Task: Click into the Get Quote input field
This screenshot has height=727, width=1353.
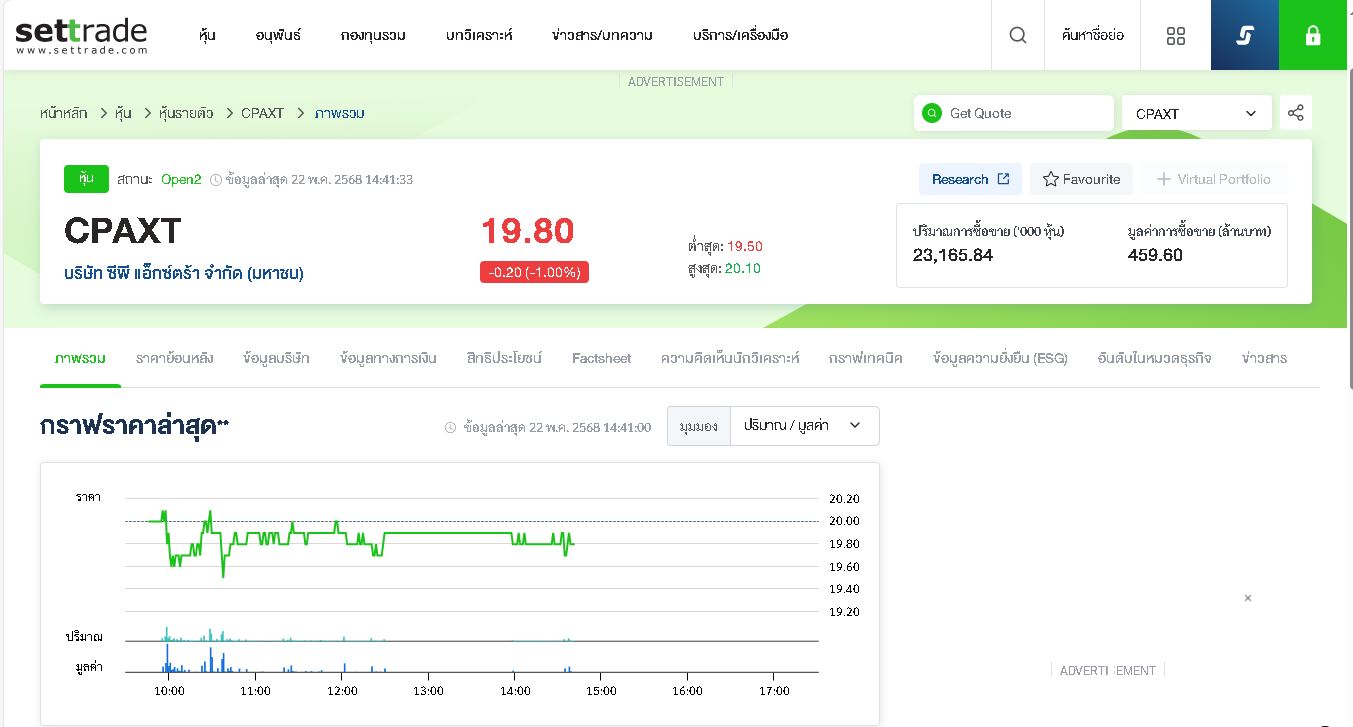Action: tap(1014, 113)
